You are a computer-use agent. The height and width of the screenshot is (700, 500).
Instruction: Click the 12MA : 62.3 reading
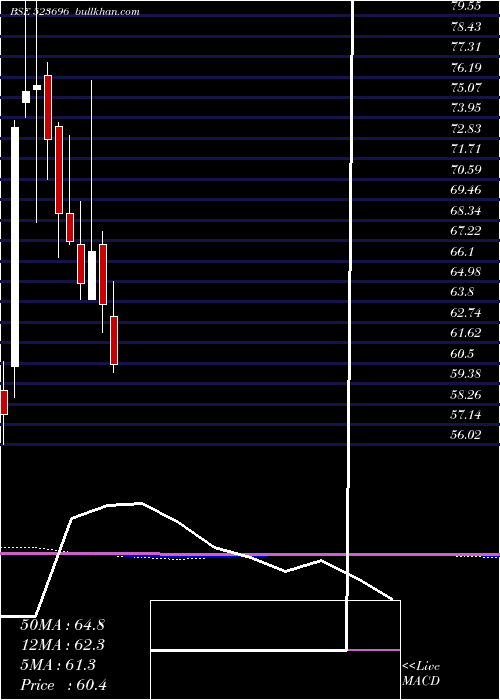point(62,645)
